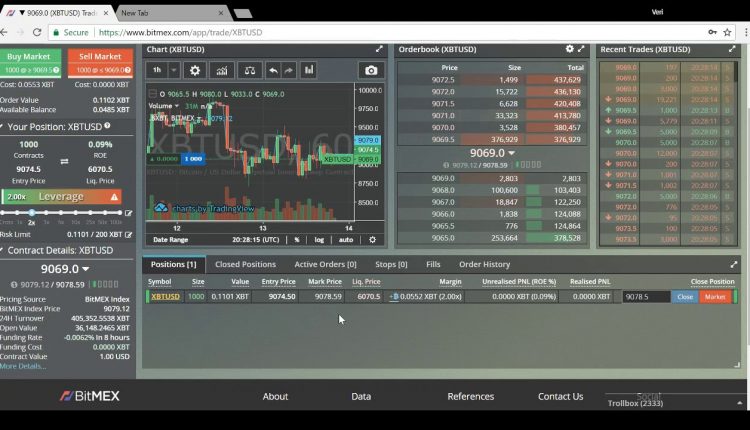Collapse the Your Position: XBTUSD section

2,126
